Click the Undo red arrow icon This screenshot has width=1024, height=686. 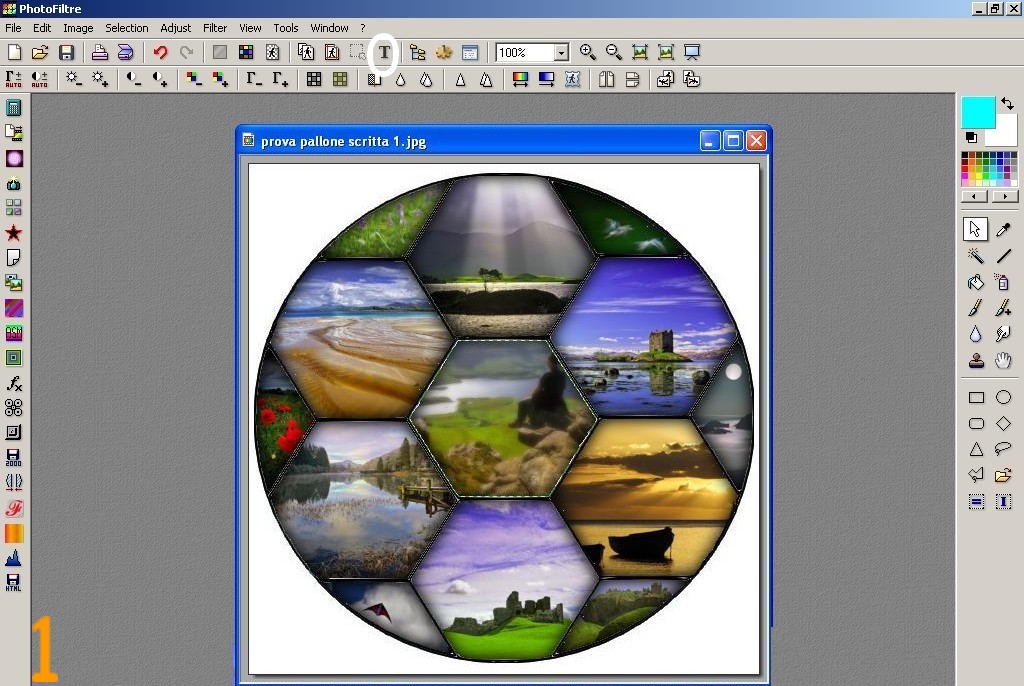tap(160, 53)
